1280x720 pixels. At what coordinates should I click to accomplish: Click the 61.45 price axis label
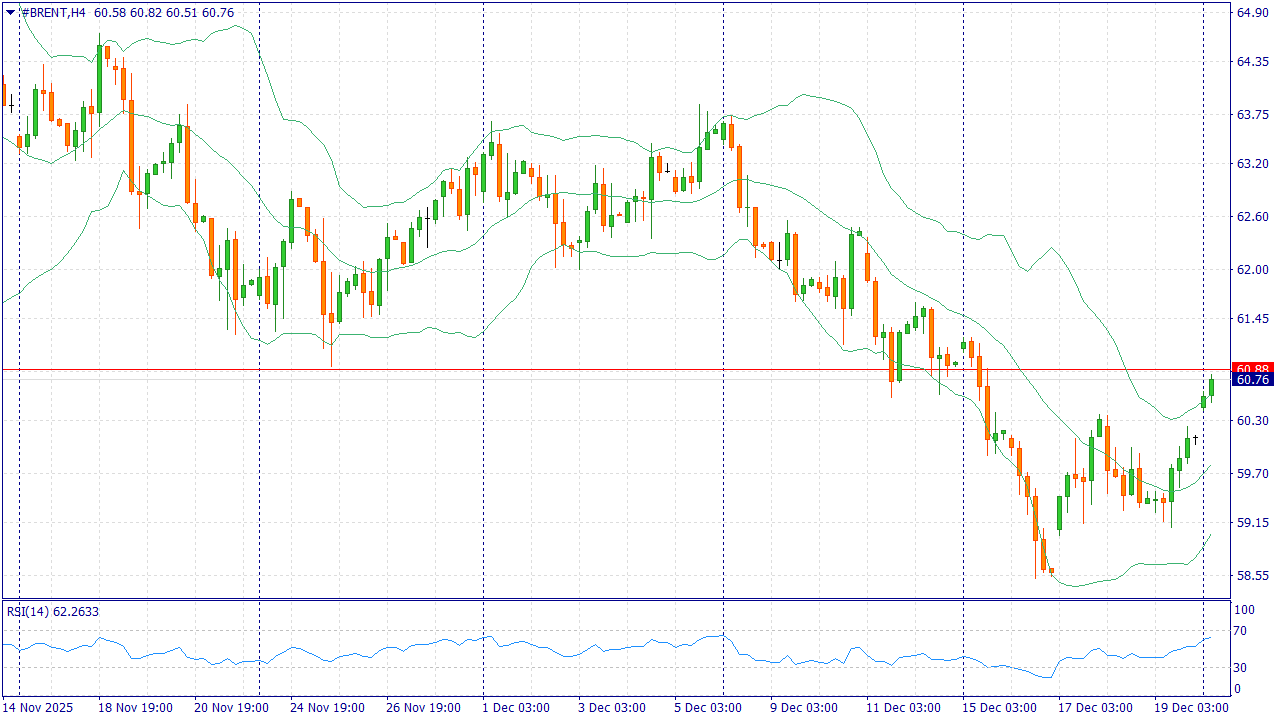(1252, 319)
